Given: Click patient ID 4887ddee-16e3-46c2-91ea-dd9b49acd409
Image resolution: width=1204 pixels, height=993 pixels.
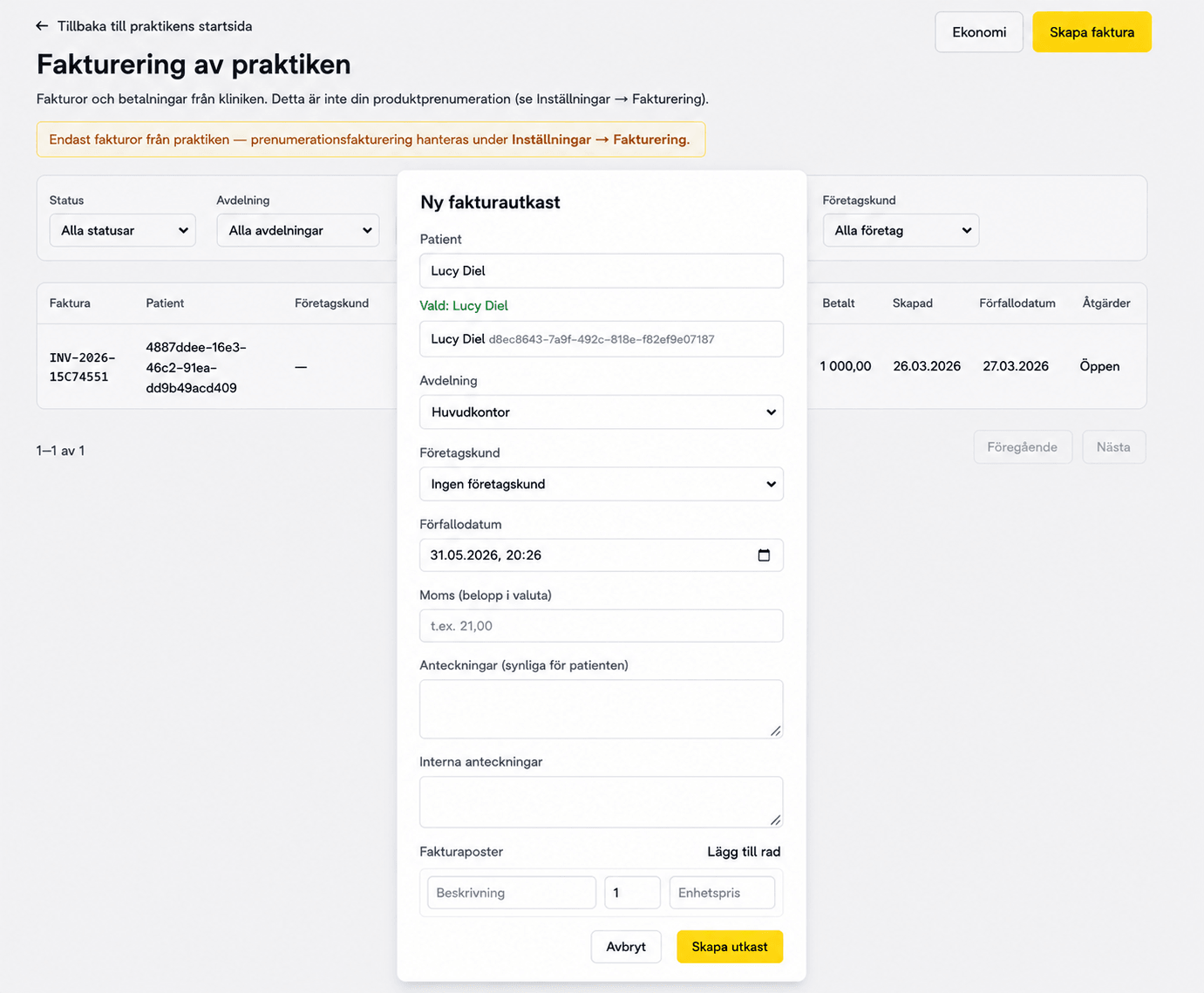Looking at the screenshot, I should pyautogui.click(x=196, y=367).
